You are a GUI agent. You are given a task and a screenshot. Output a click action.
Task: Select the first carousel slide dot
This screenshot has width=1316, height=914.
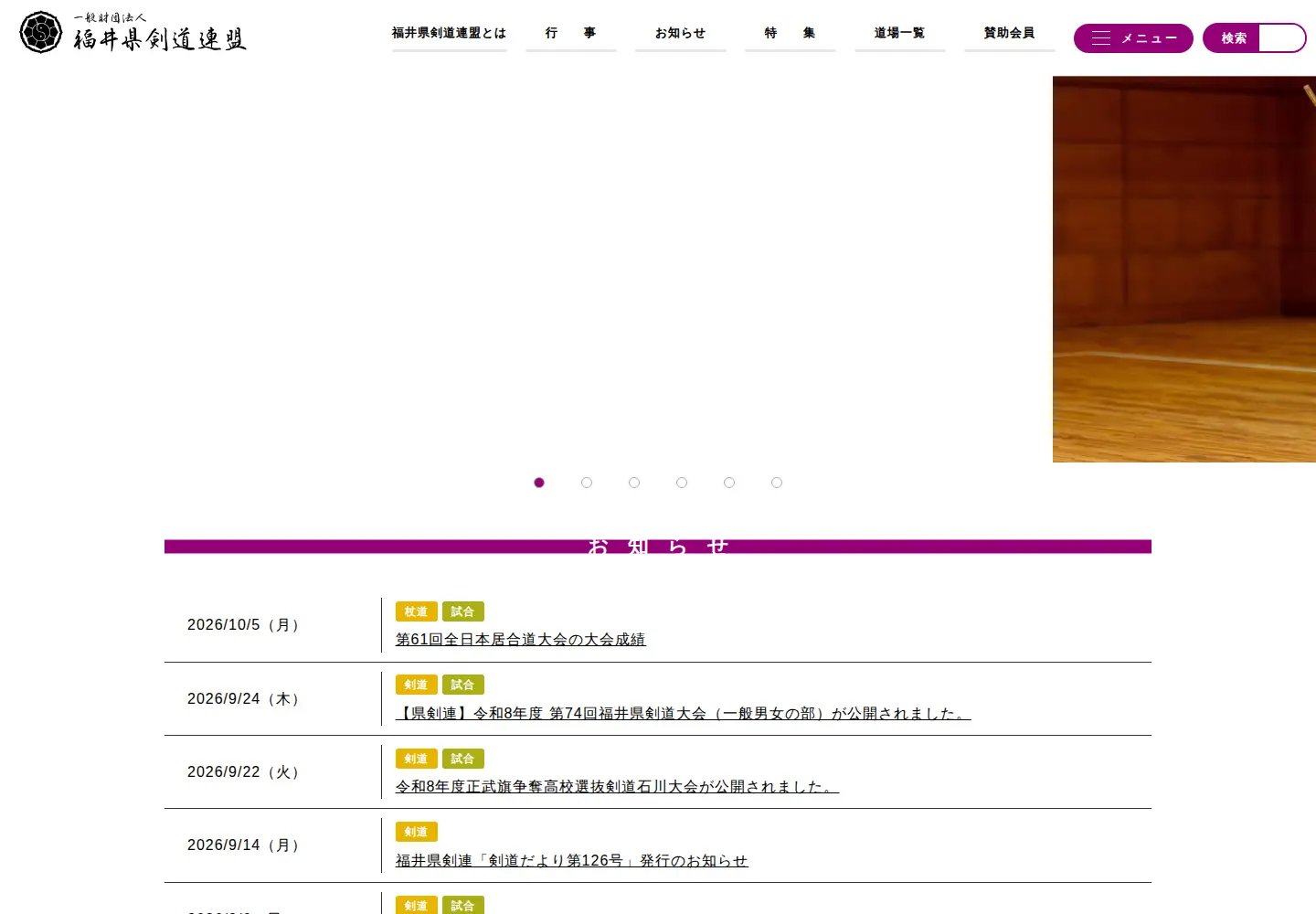(x=539, y=483)
